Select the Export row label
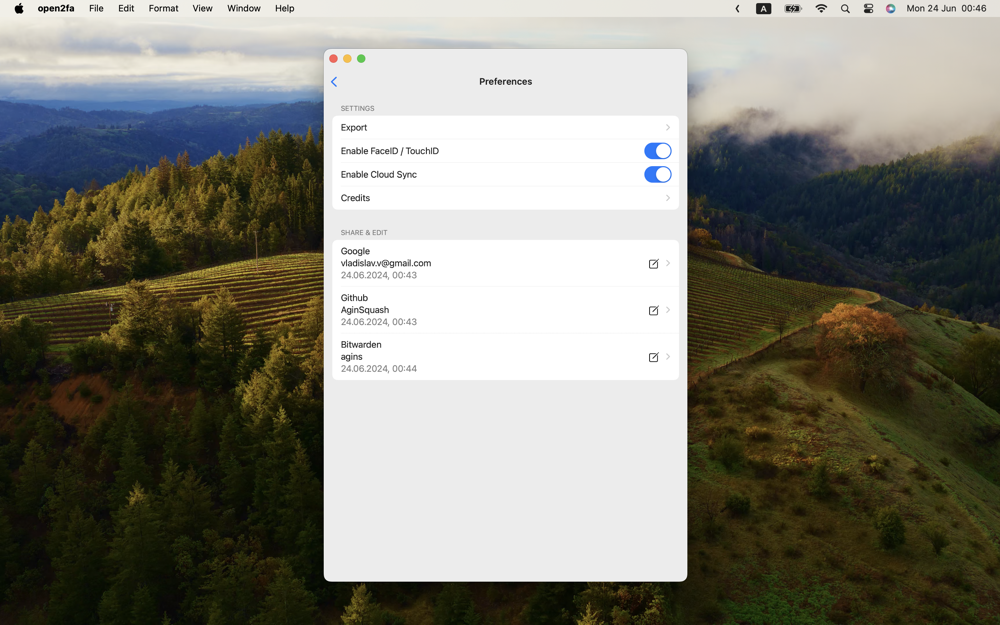The height and width of the screenshot is (625, 1000). [x=354, y=128]
